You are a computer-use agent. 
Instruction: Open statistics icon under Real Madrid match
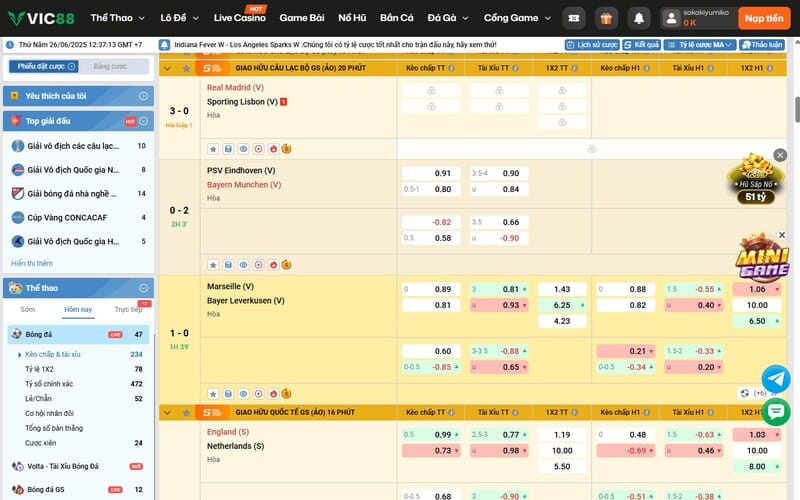228,149
